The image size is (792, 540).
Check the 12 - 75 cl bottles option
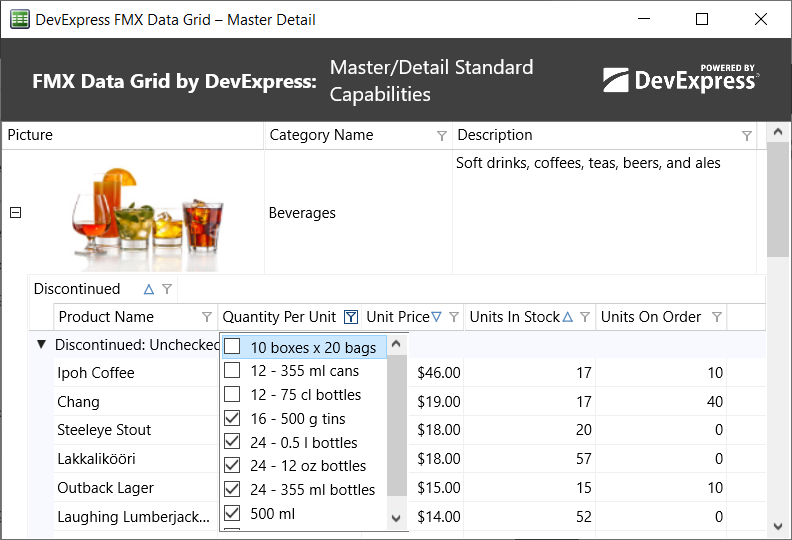coord(232,394)
